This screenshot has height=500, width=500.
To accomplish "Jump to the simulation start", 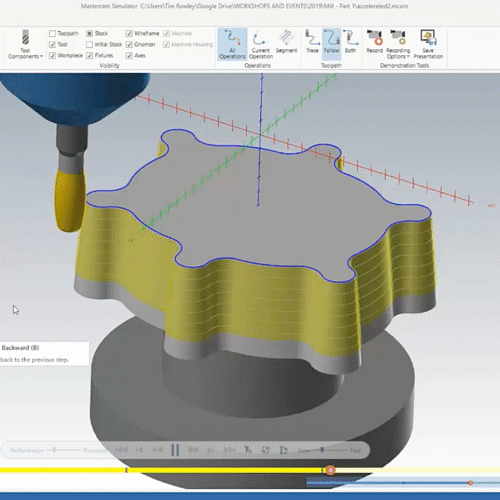I will tap(121, 450).
